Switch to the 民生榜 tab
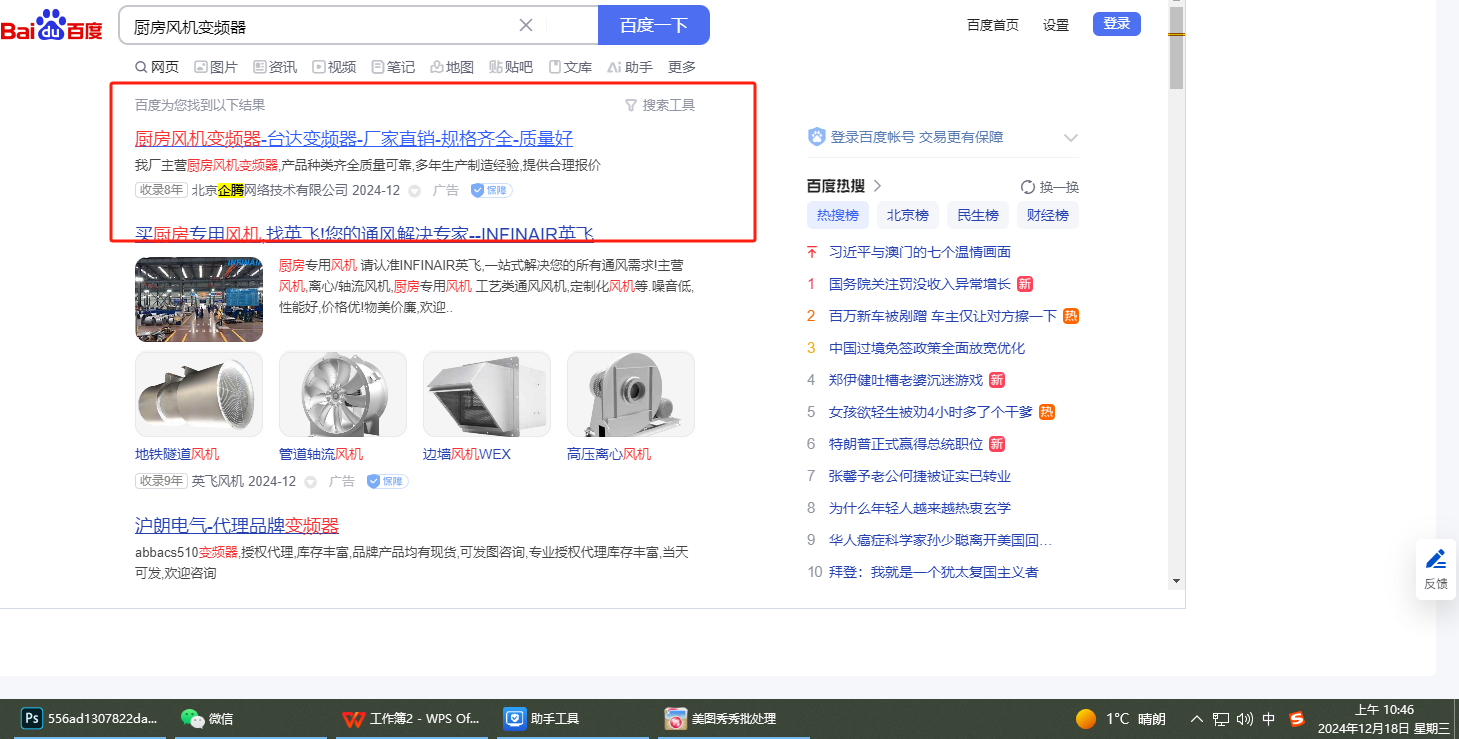 tap(977, 215)
